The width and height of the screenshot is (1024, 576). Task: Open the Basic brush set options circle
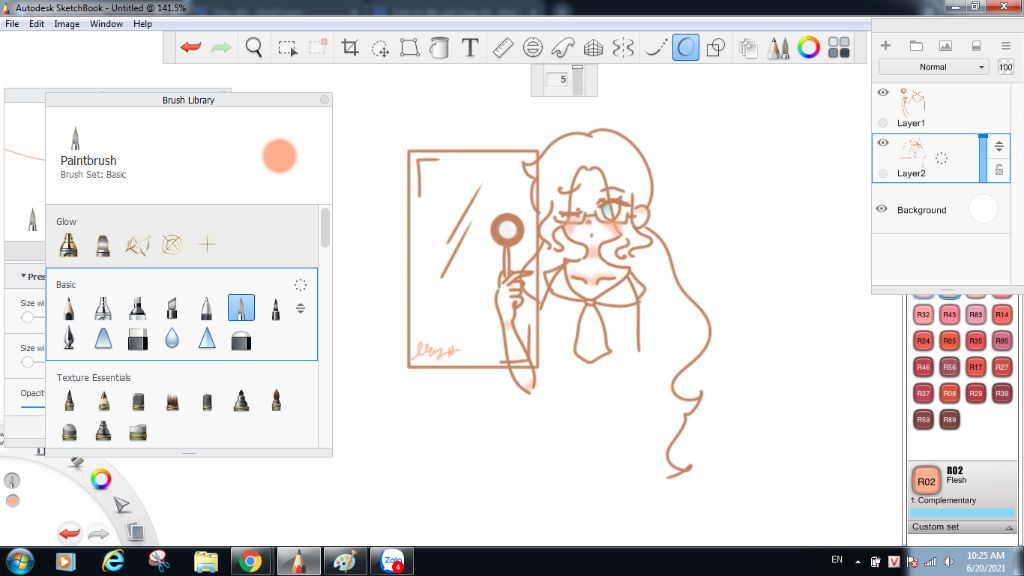tap(300, 285)
